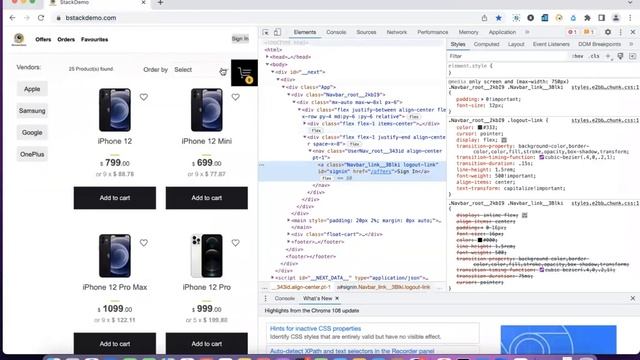Screen dimensions: 640x360
Task: Filter by Google vendor
Action: (32, 133)
